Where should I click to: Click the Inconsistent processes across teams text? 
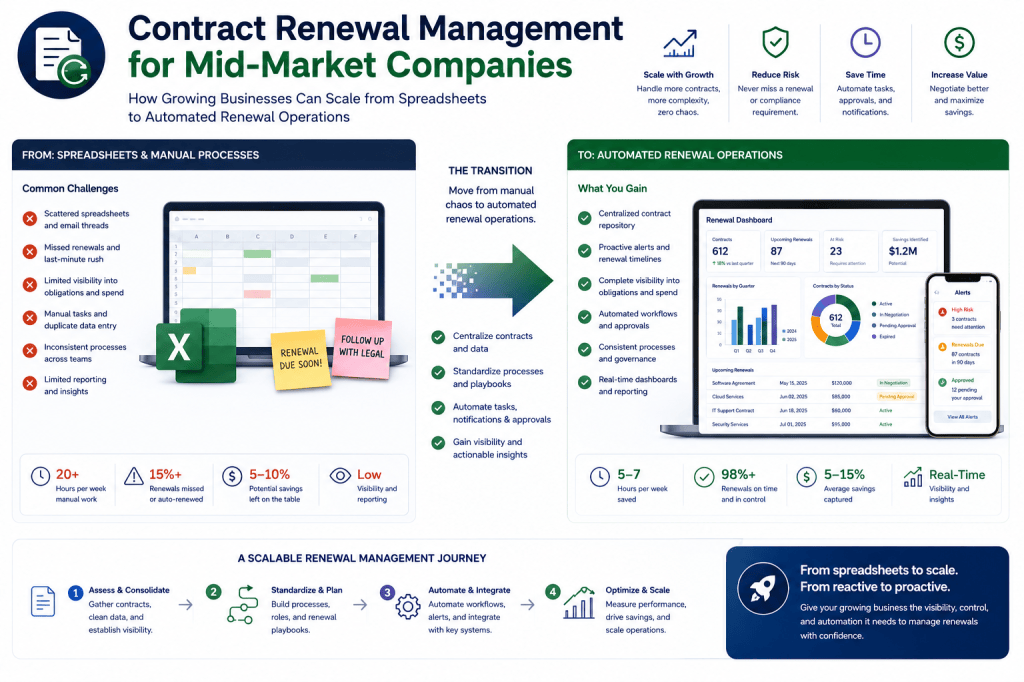pos(85,353)
